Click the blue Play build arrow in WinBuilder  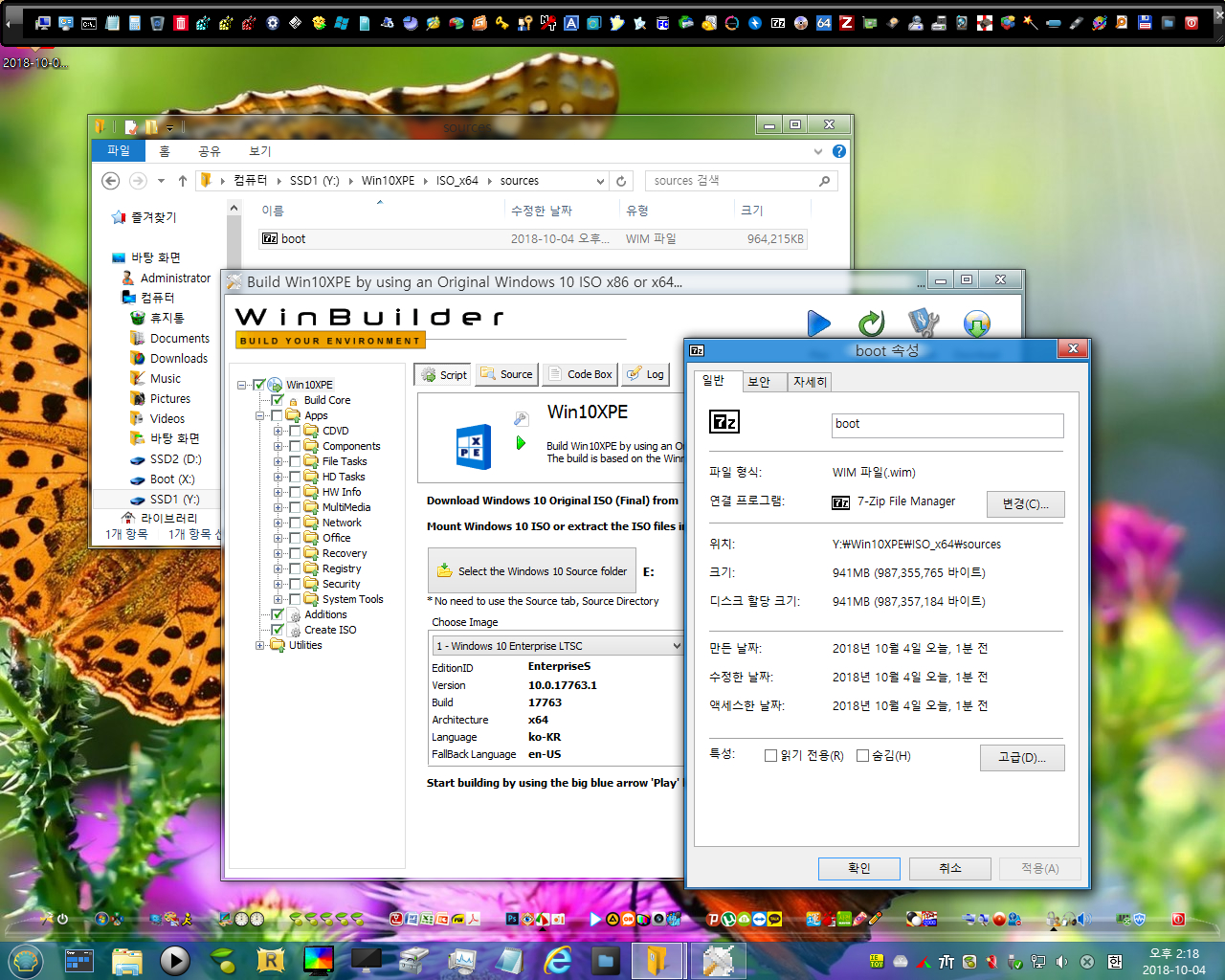818,323
